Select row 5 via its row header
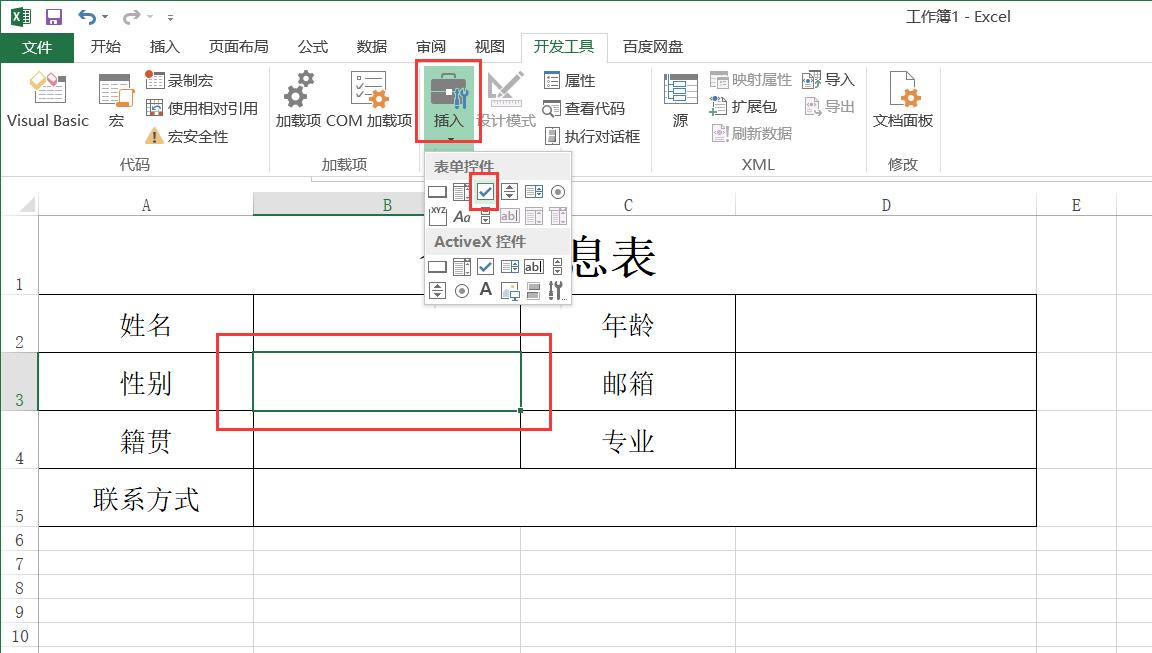The width and height of the screenshot is (1152, 653). 19,498
